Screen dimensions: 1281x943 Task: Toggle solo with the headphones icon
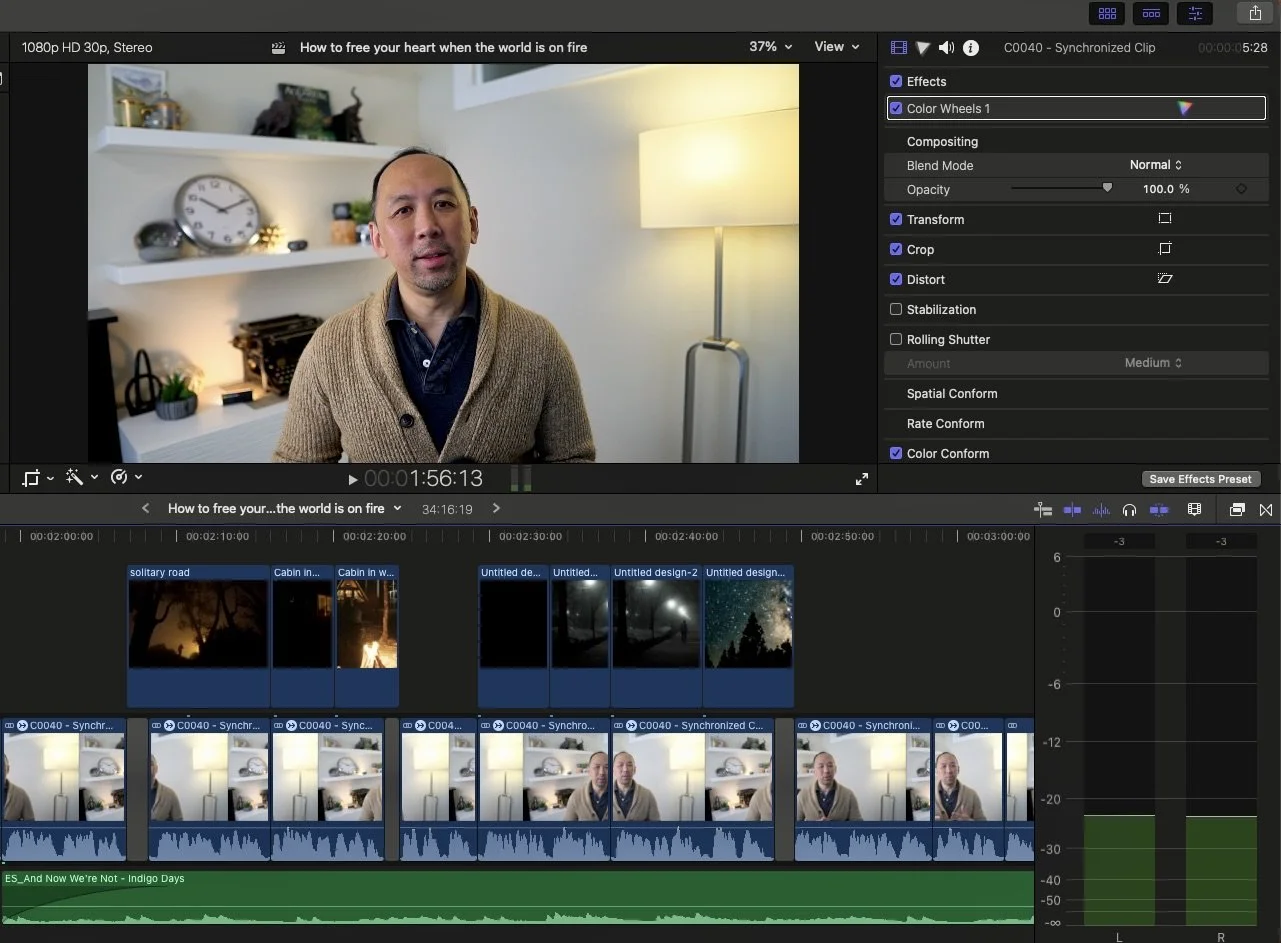point(1129,509)
